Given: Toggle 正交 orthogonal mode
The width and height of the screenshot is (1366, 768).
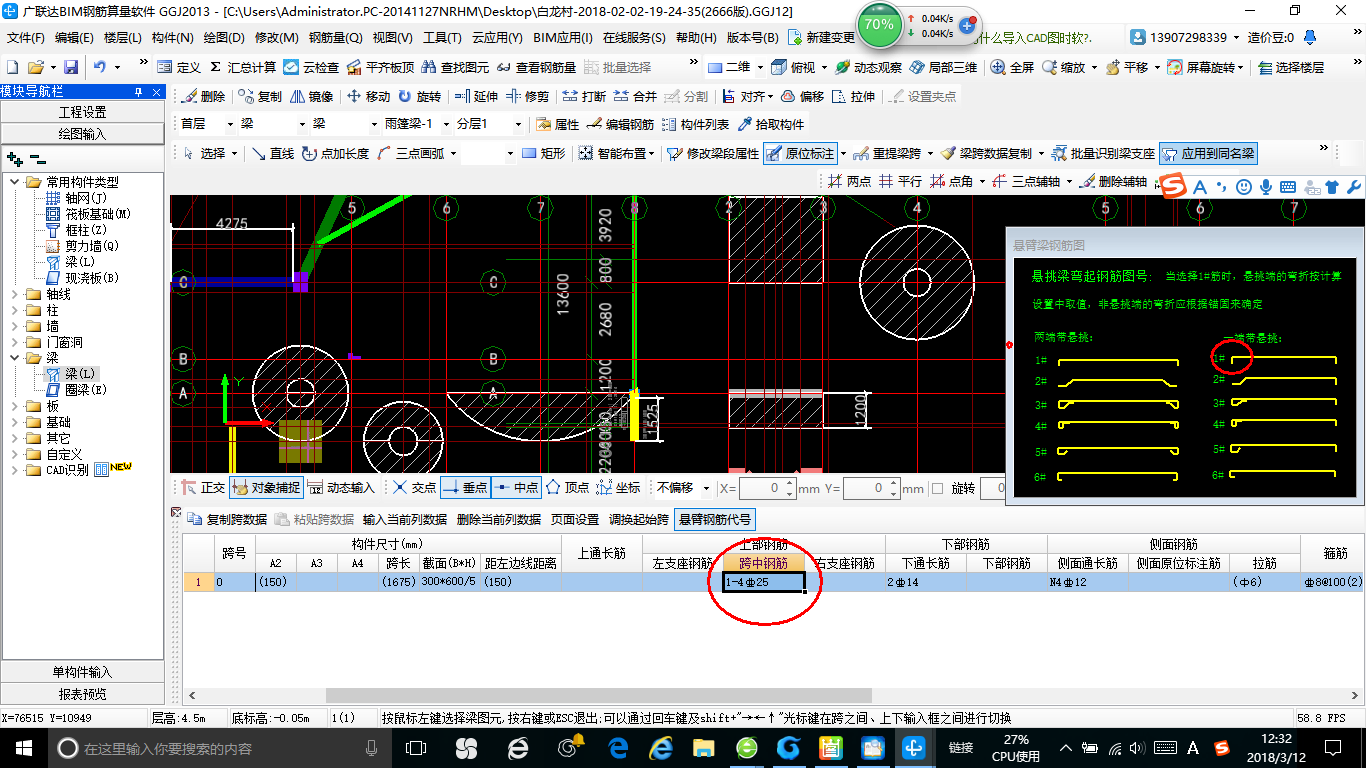Looking at the screenshot, I should tap(203, 488).
